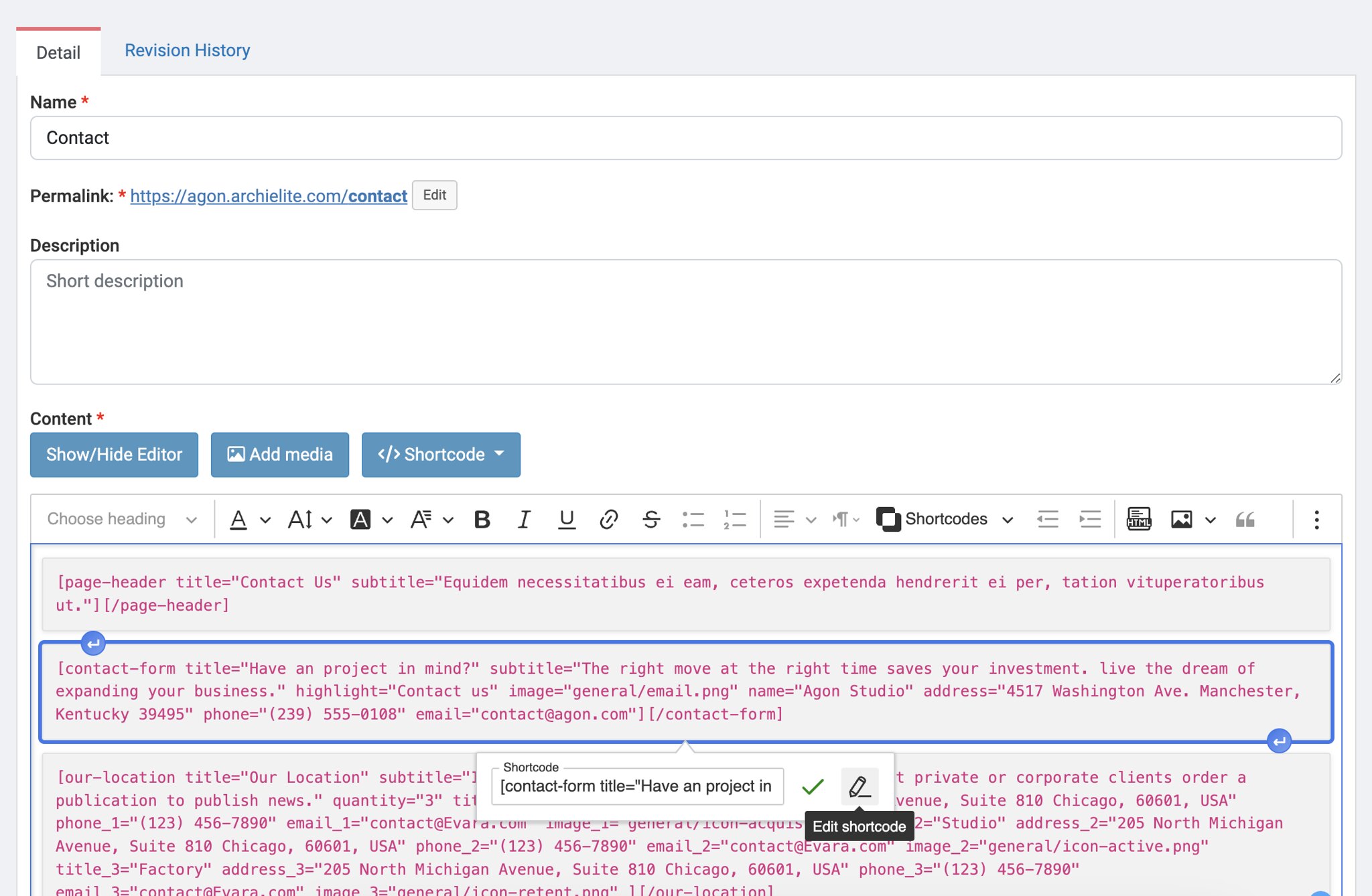Open the Choose heading dropdown
Viewport: 1372px width, 896px height.
(122, 520)
